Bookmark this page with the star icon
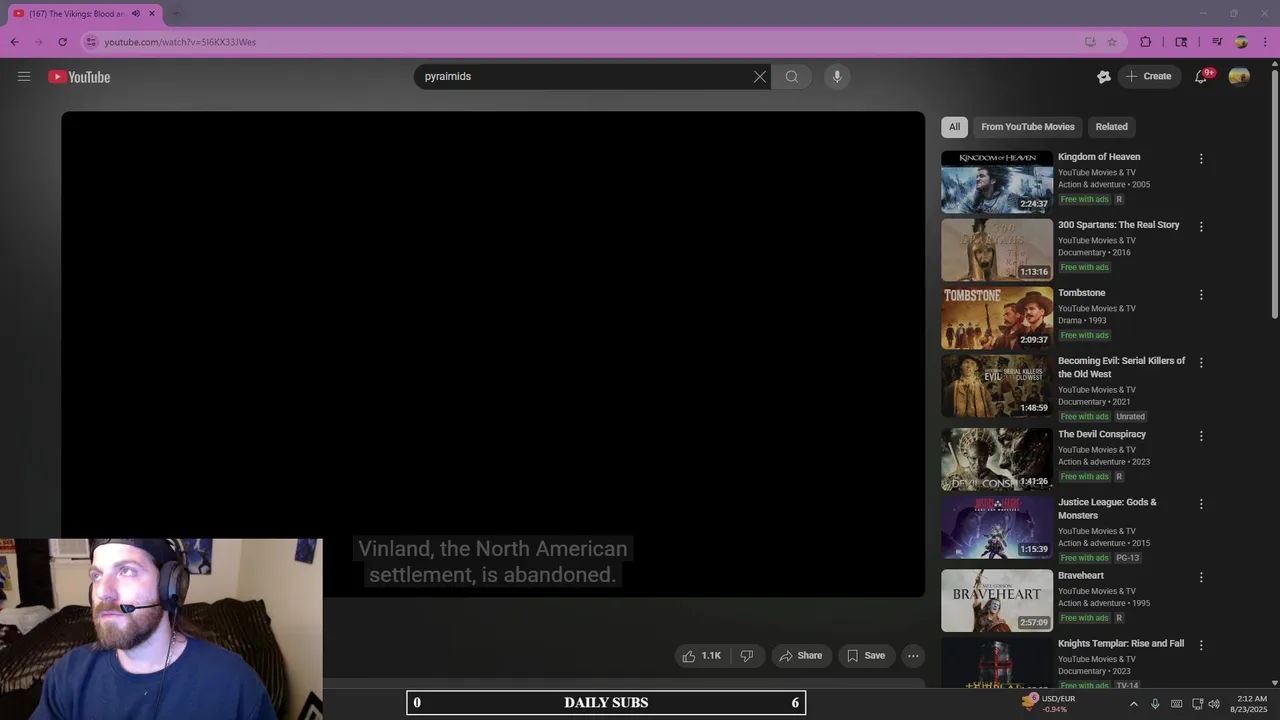The height and width of the screenshot is (720, 1280). click(1112, 42)
